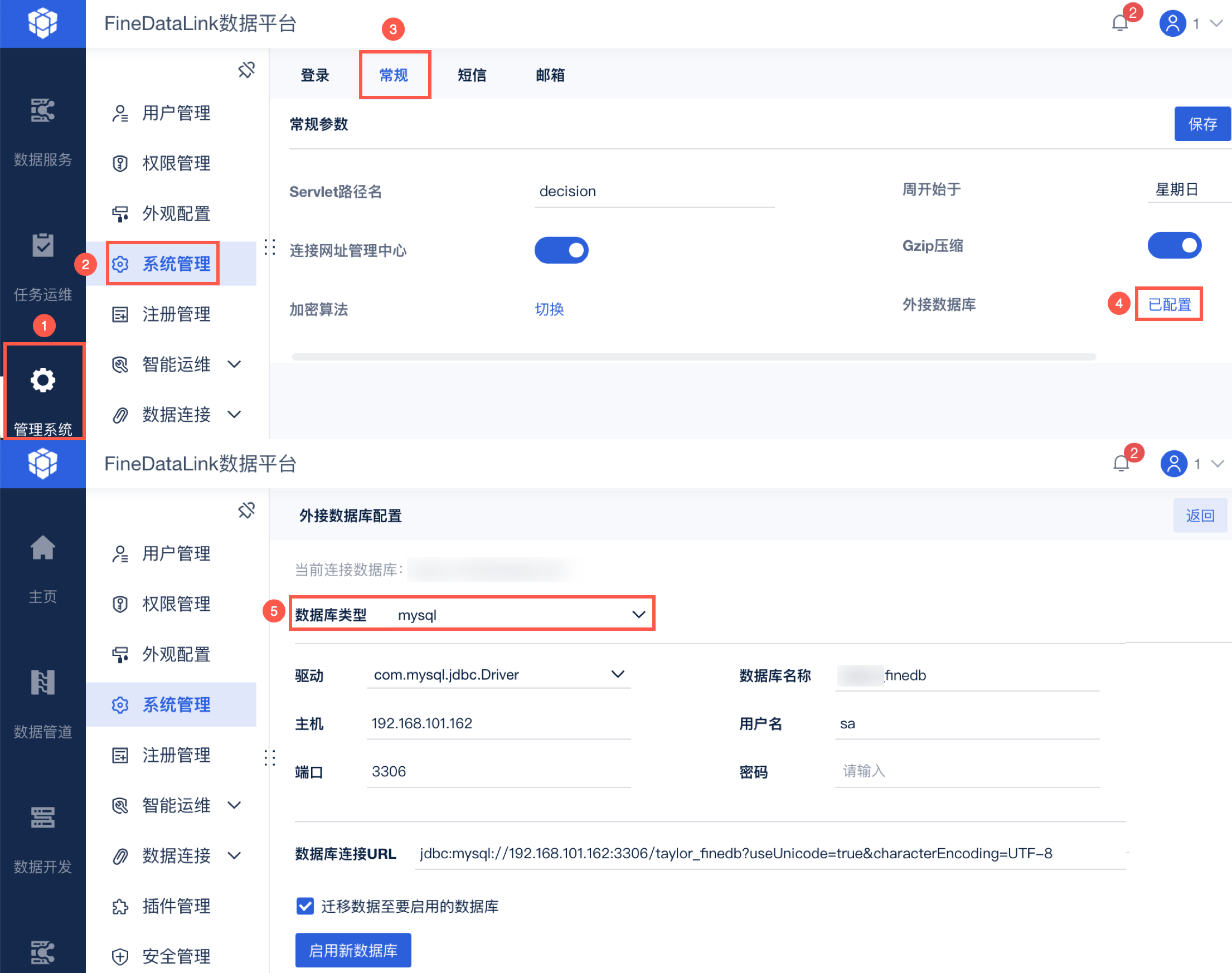
Task: Open the 数据服务 sidebar icon in top panel
Action: pyautogui.click(x=43, y=110)
